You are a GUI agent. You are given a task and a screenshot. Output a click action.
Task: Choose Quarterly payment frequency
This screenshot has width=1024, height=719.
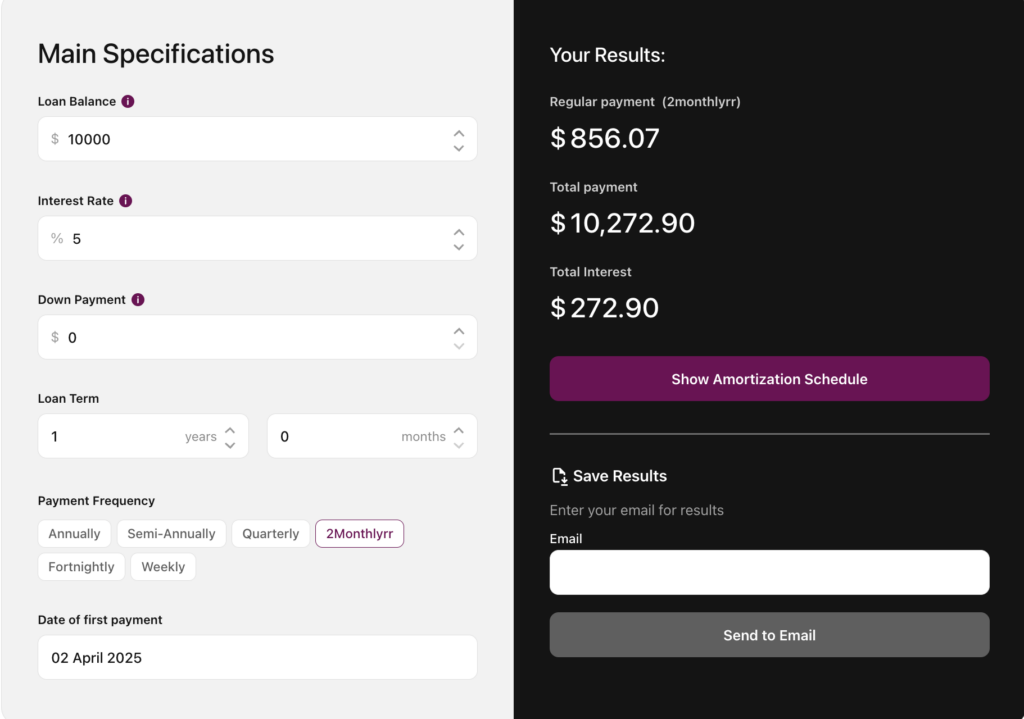(x=270, y=534)
